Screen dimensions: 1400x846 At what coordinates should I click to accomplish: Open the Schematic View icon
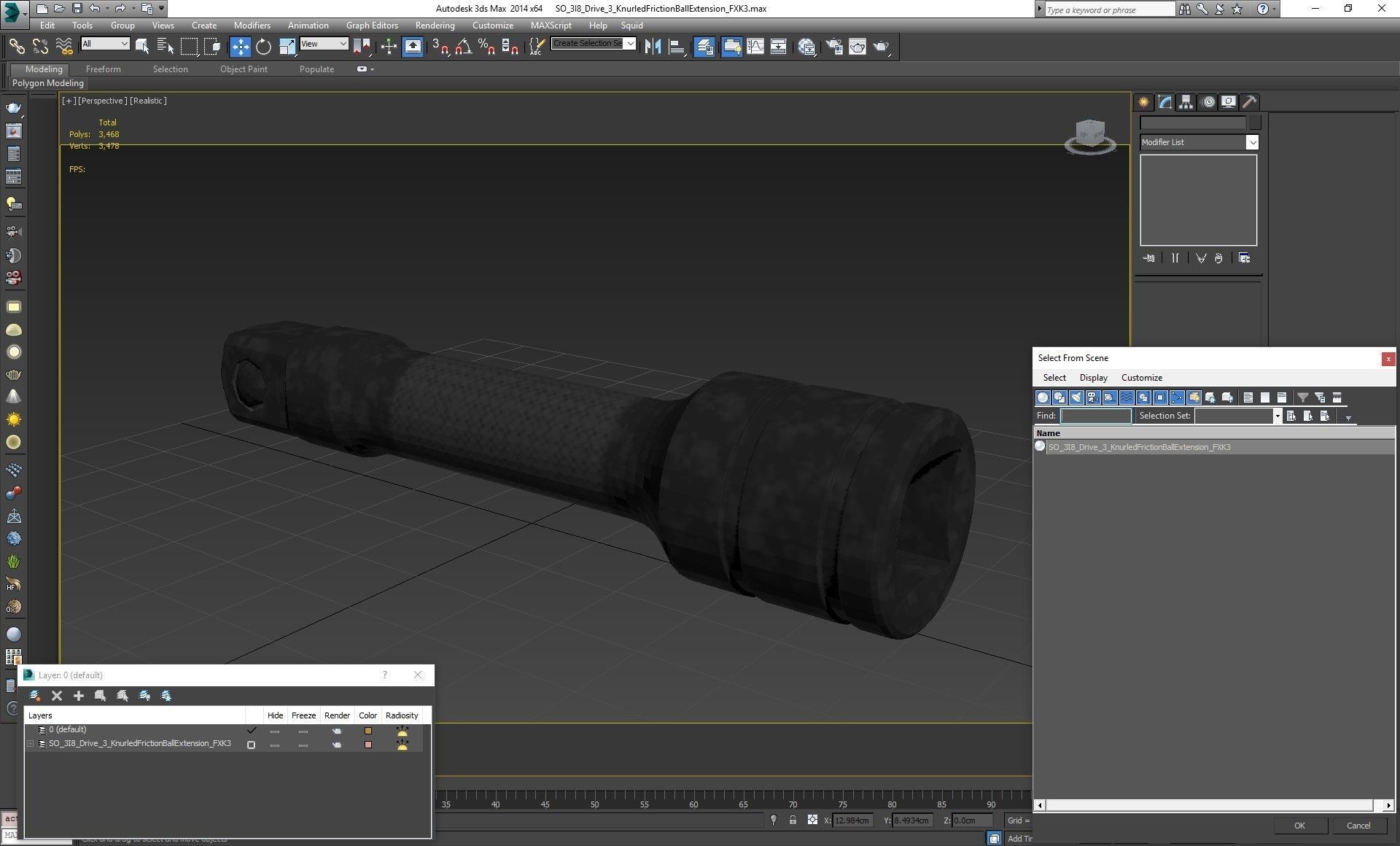[779, 47]
